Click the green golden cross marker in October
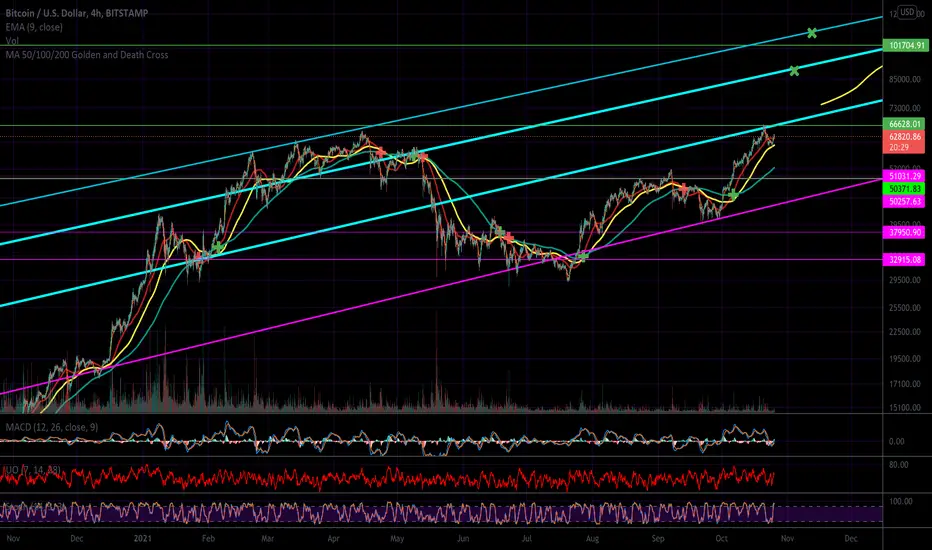This screenshot has width=932, height=550. (x=733, y=195)
